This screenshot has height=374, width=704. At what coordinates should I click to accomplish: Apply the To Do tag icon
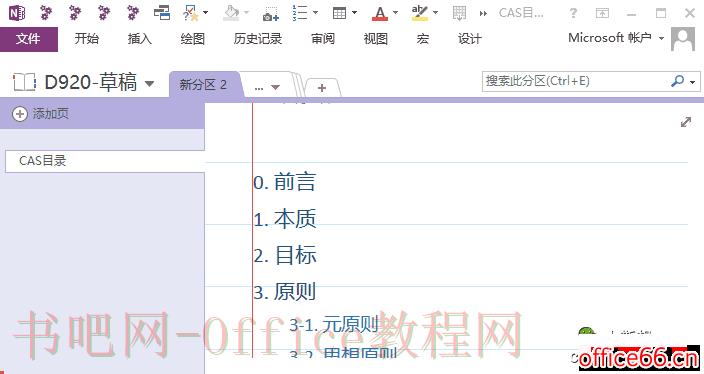point(191,13)
